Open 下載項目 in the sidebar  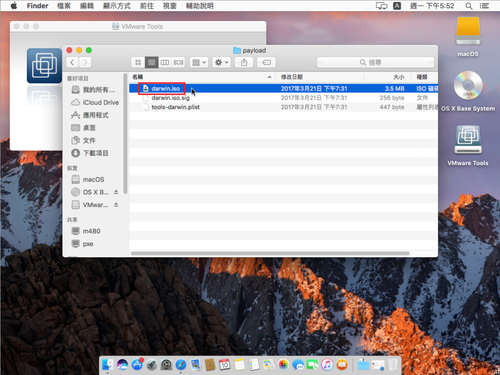coord(90,153)
